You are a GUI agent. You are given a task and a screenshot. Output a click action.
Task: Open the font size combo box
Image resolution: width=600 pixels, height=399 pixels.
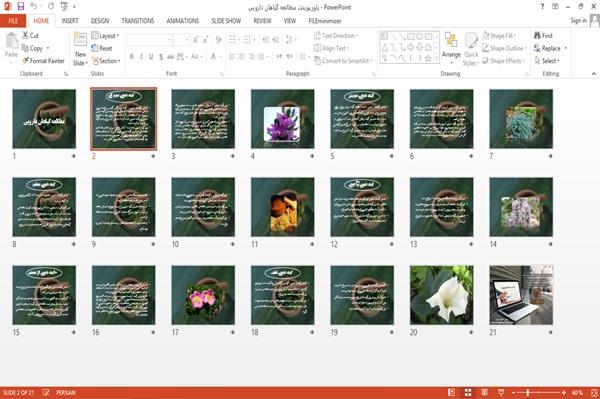(181, 39)
